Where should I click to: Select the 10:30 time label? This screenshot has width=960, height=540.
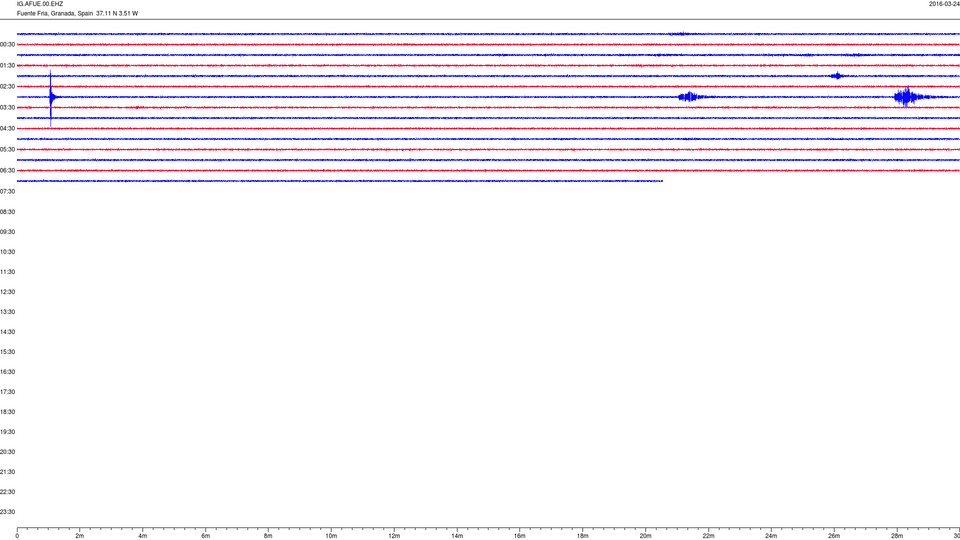click(x=7, y=252)
